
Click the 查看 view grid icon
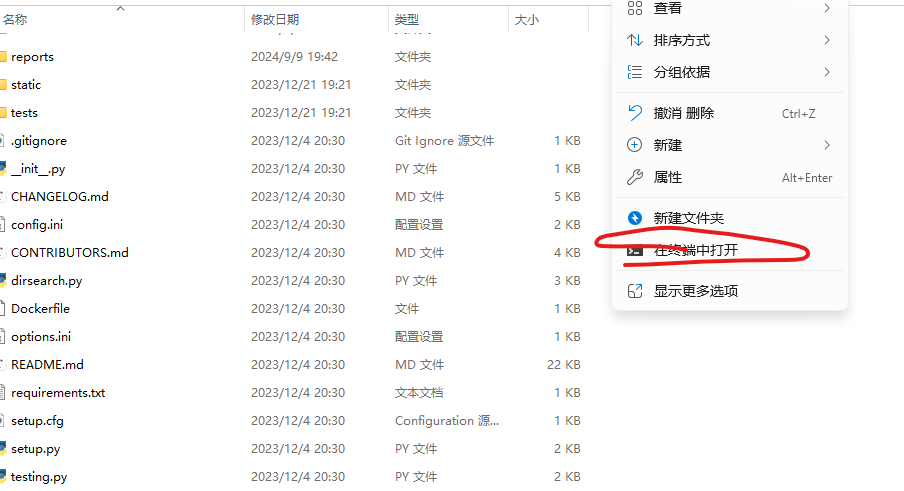[x=635, y=7]
